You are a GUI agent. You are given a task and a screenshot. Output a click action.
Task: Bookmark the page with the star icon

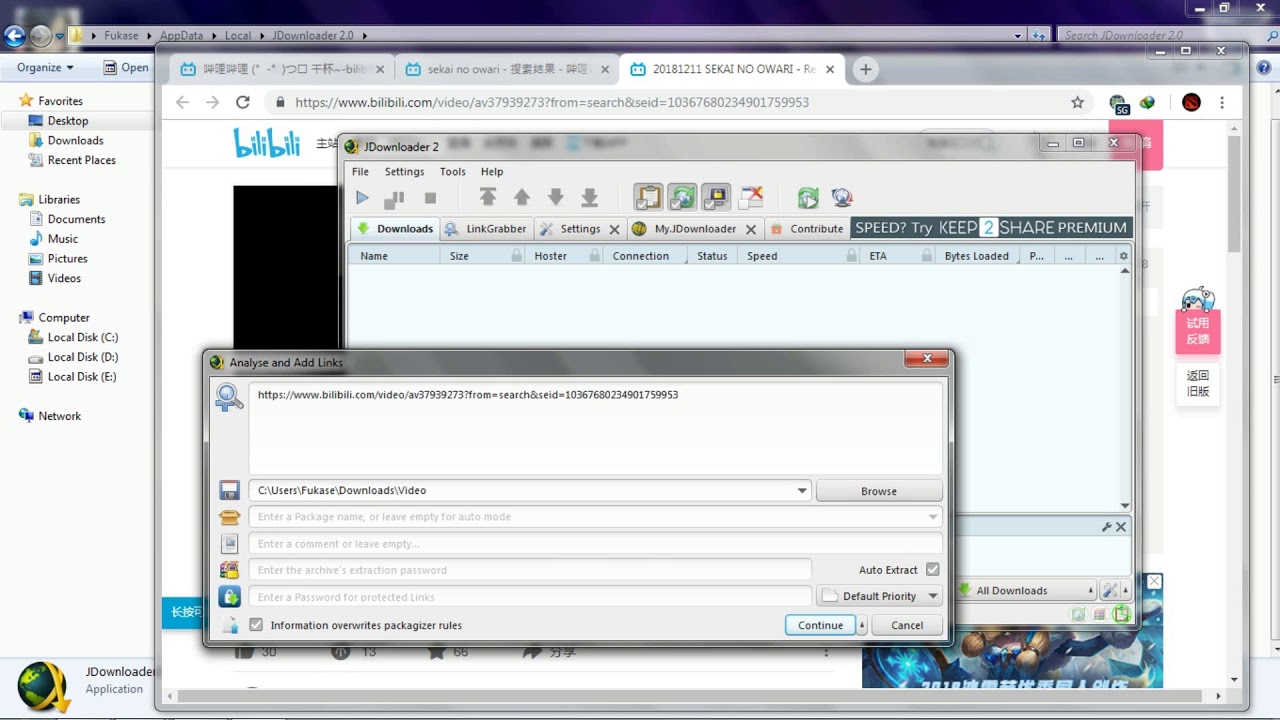(1077, 102)
